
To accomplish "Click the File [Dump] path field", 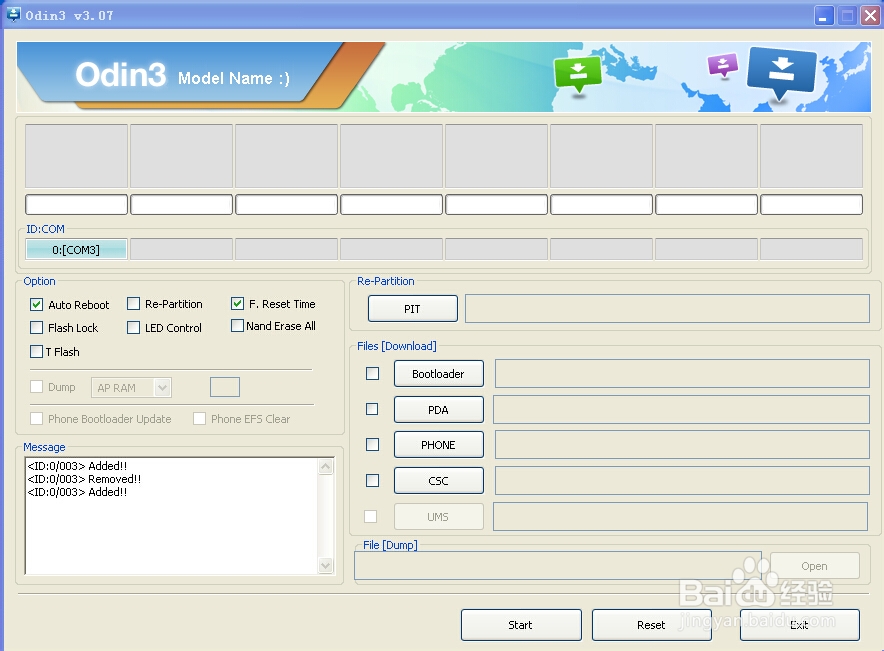I will pyautogui.click(x=558, y=565).
